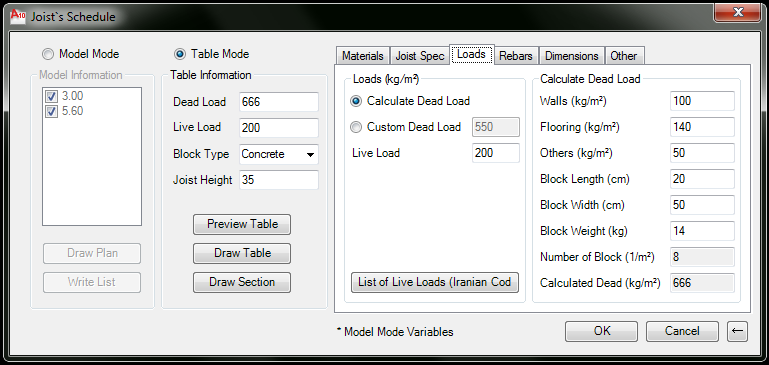Click the Preview Table button

242,224
